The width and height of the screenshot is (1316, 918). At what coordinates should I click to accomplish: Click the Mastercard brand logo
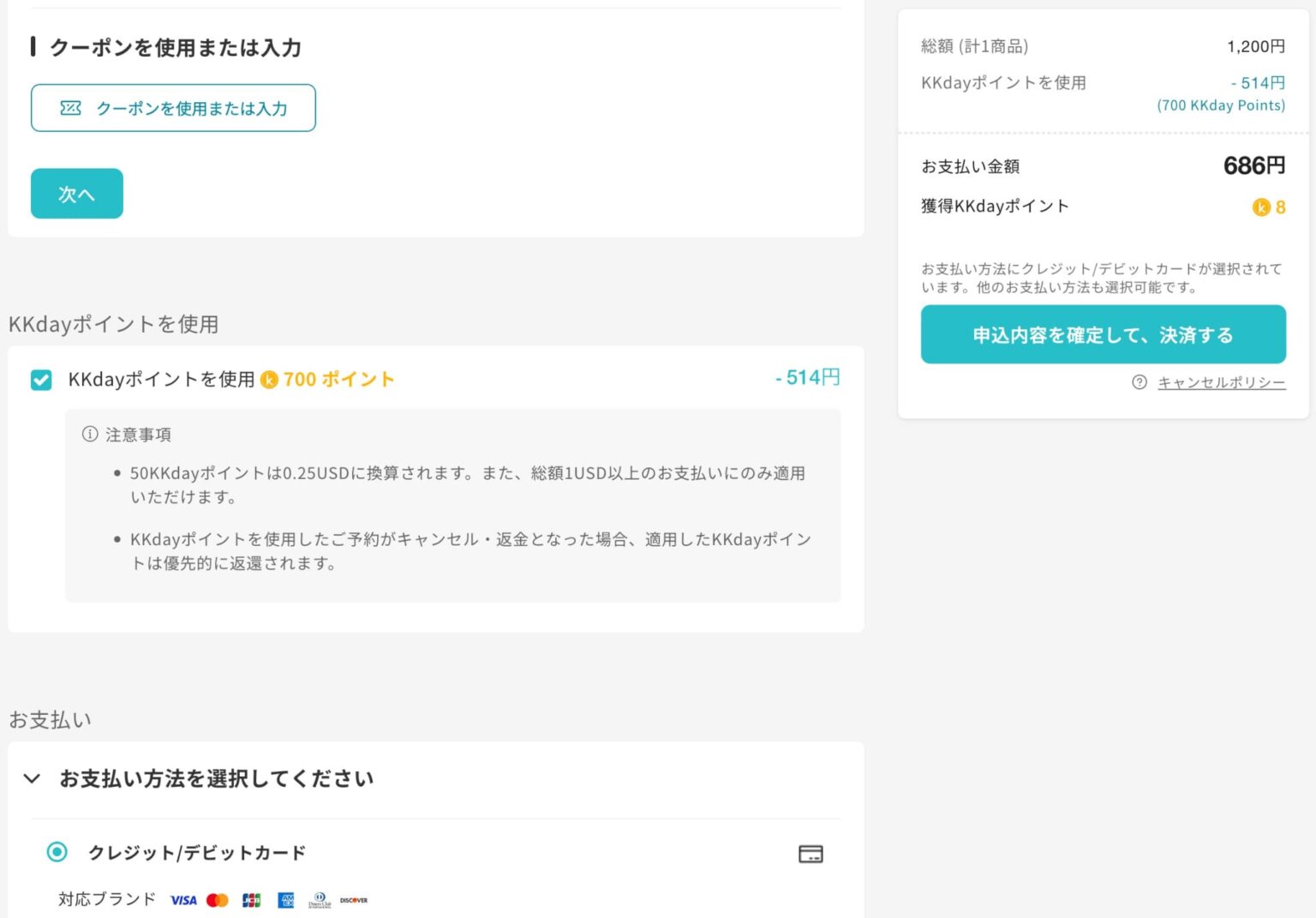217,900
